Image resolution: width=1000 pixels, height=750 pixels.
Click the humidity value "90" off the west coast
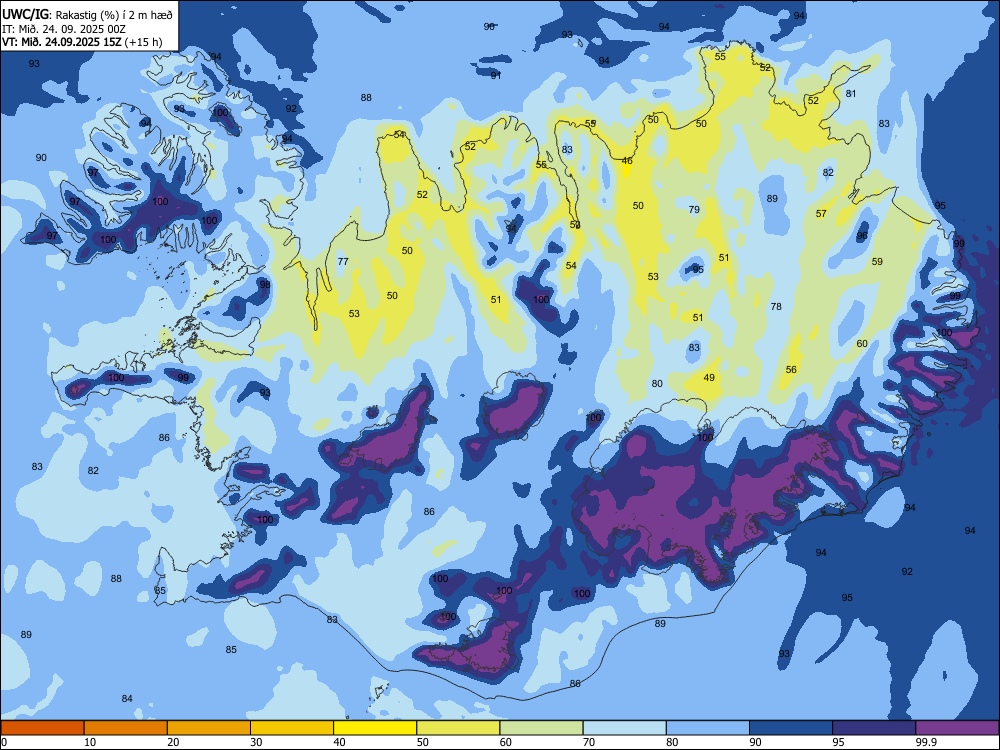[x=41, y=158]
